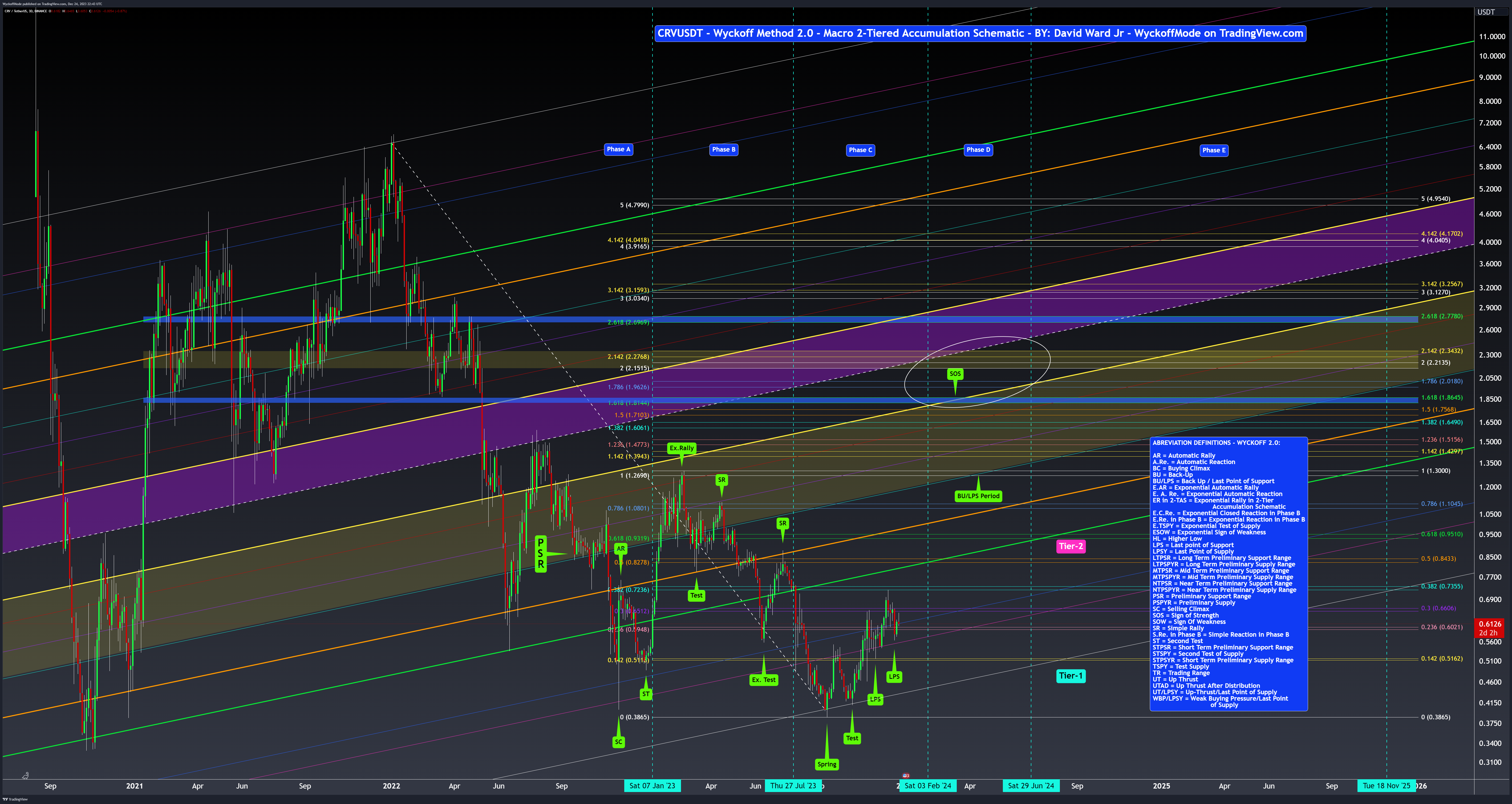The image size is (1512, 804).
Task: Click the 2022 year label on time axis
Action: pos(391,786)
